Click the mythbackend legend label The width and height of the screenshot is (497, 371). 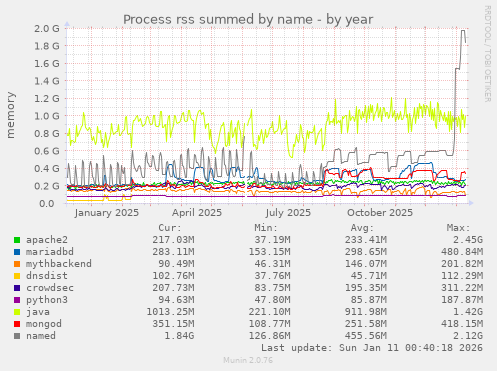coord(59,264)
